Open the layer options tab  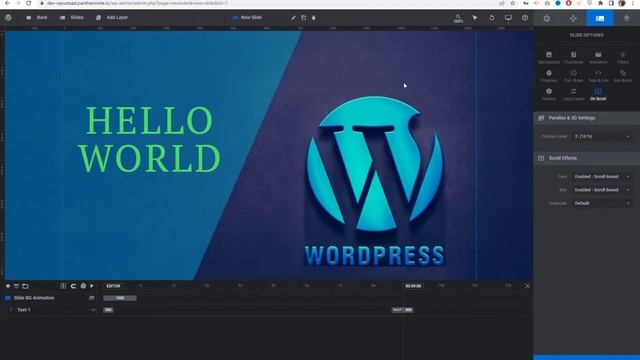click(x=627, y=18)
